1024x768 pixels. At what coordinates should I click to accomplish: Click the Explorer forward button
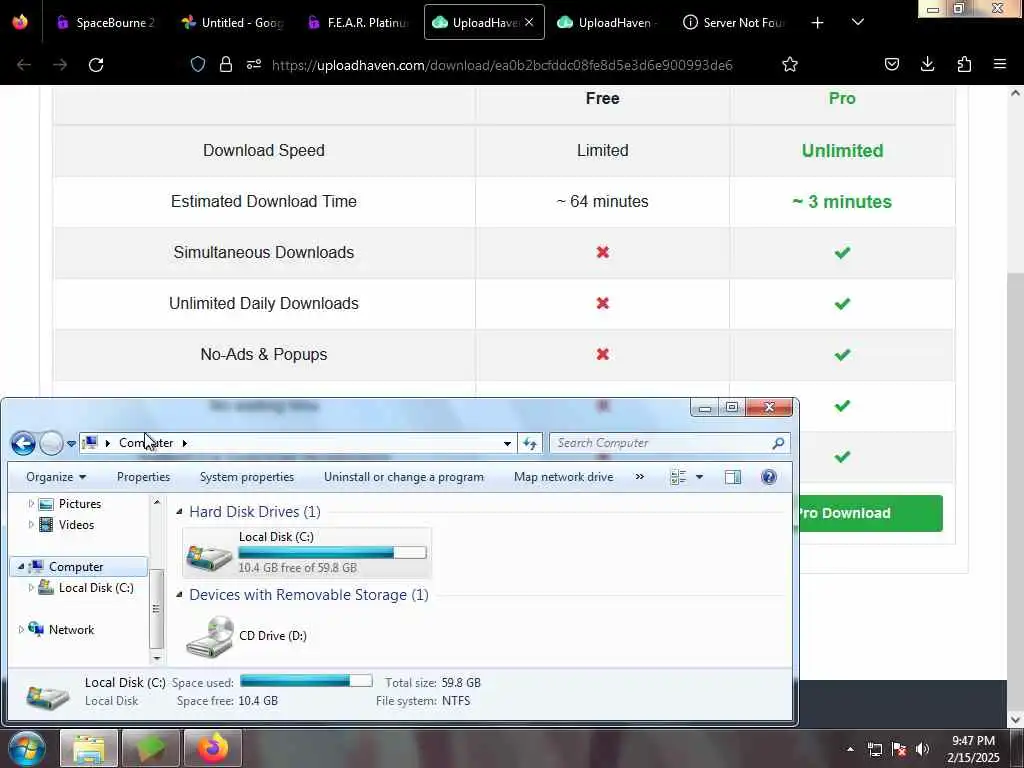[x=51, y=443]
